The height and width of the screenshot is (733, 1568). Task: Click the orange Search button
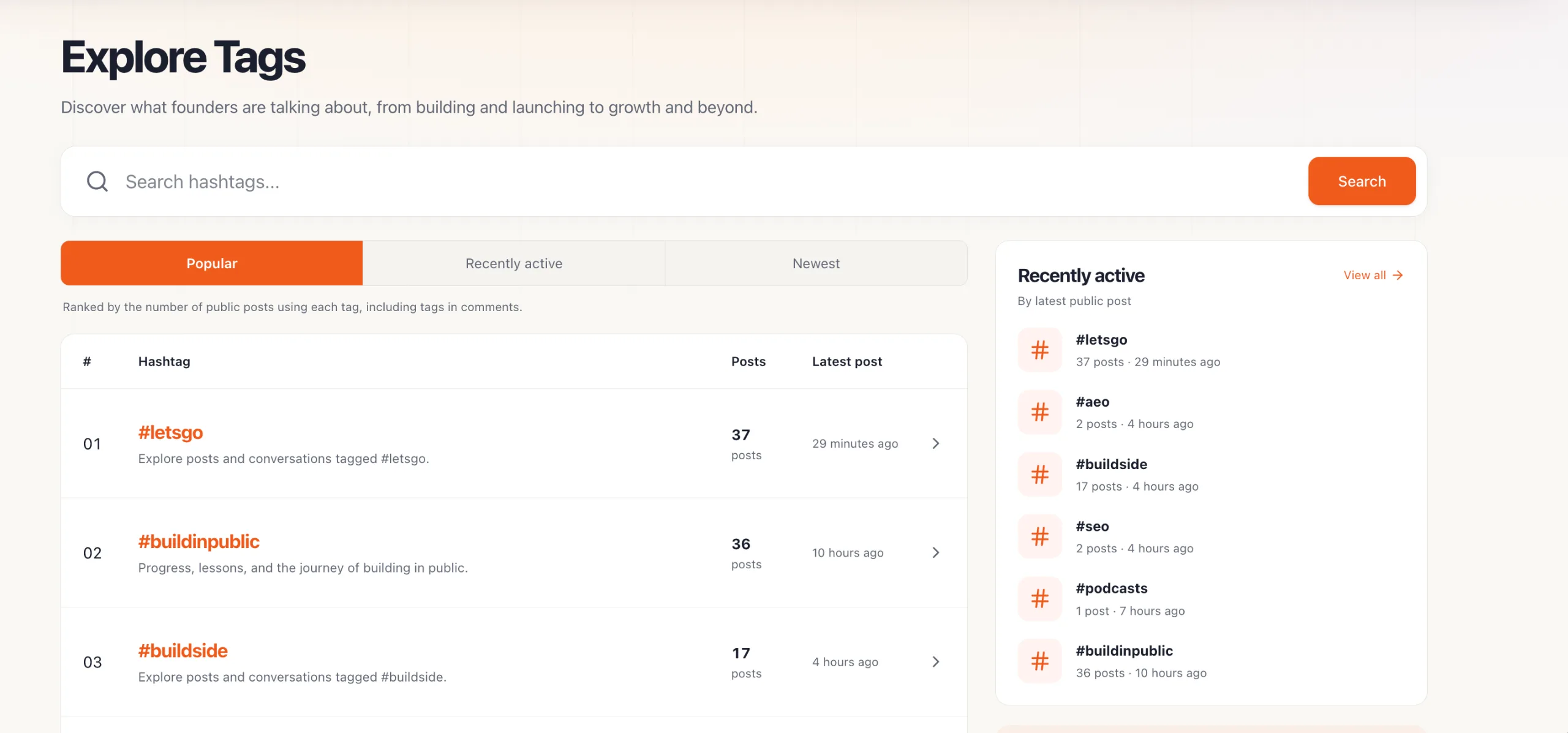coord(1362,181)
